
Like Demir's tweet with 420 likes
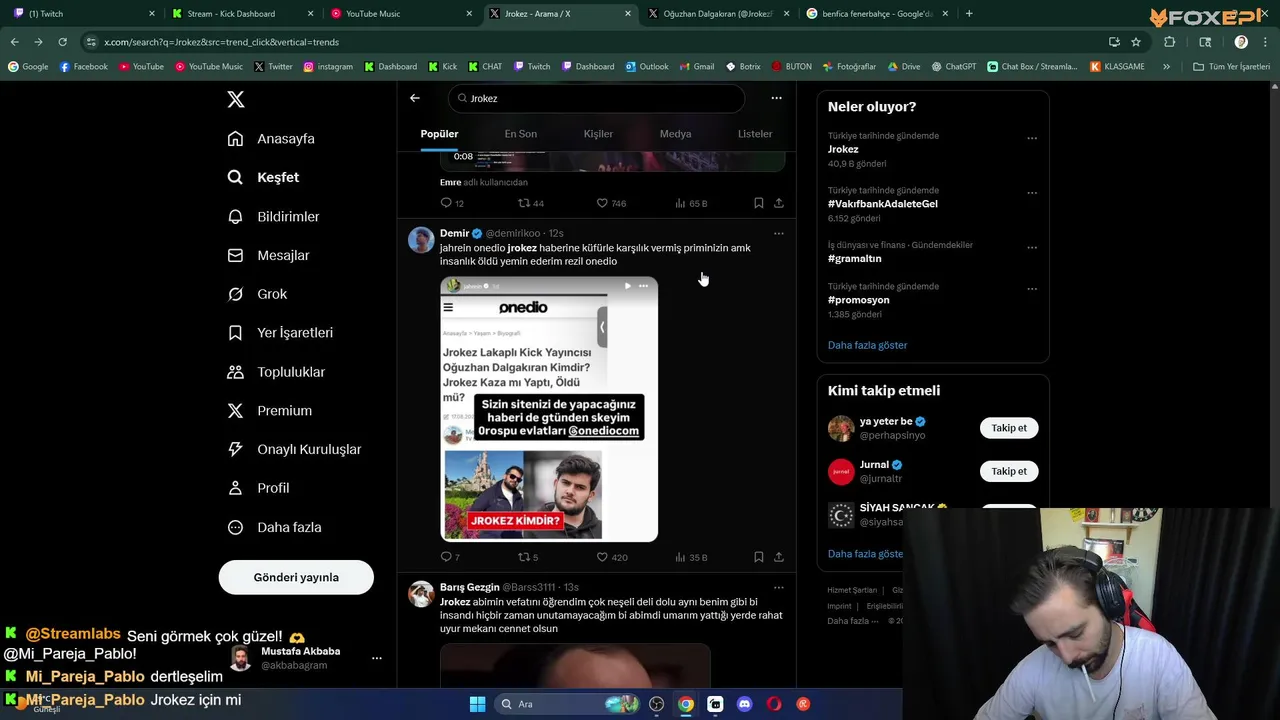[611, 557]
